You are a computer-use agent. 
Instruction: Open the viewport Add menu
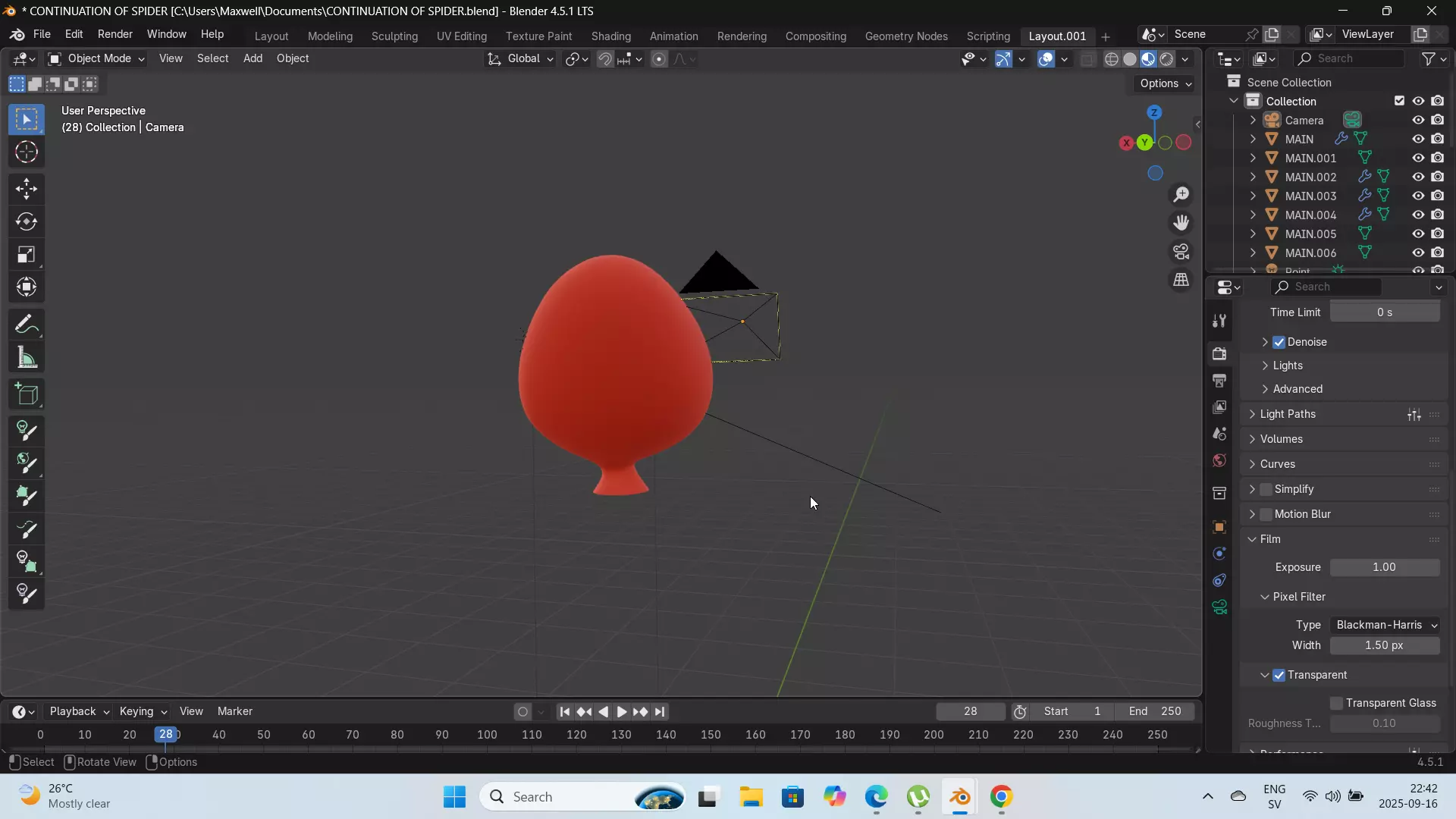point(253,58)
